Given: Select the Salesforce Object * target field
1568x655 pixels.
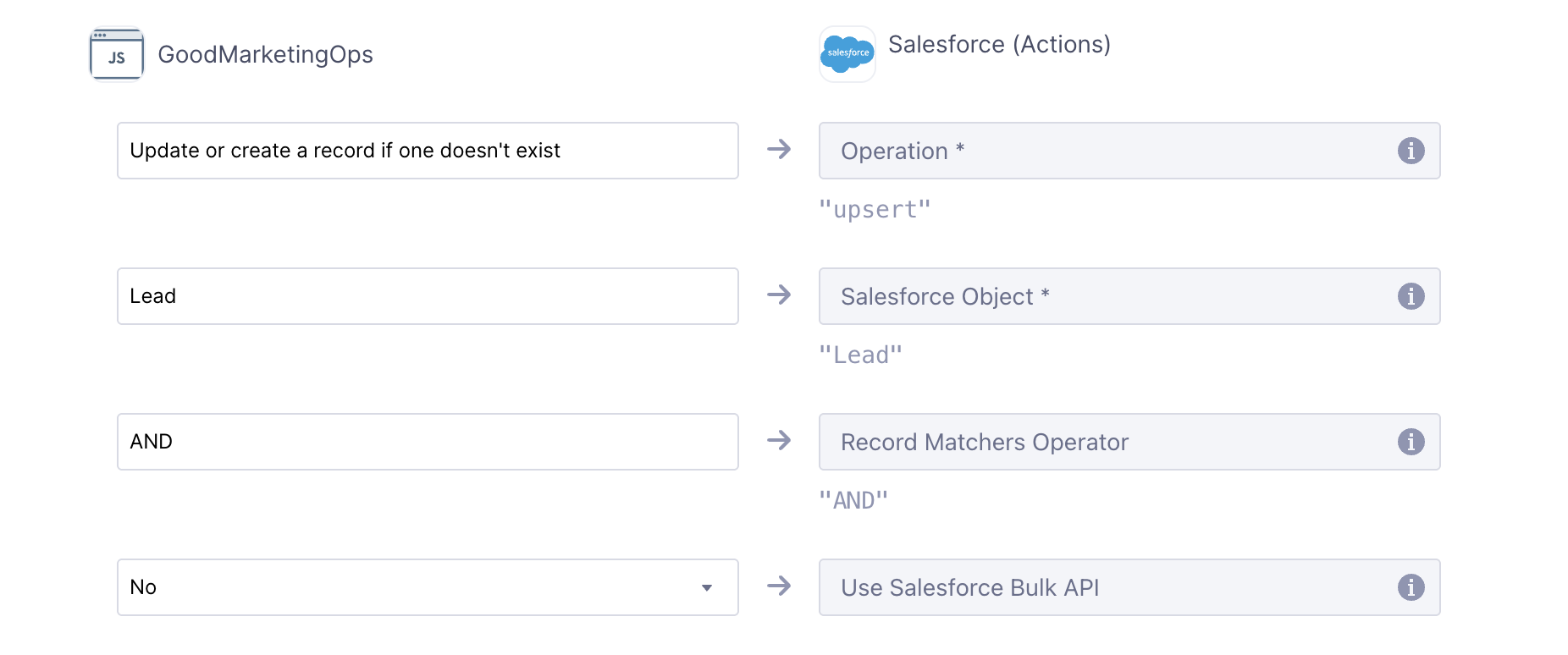Looking at the screenshot, I should 1129,296.
